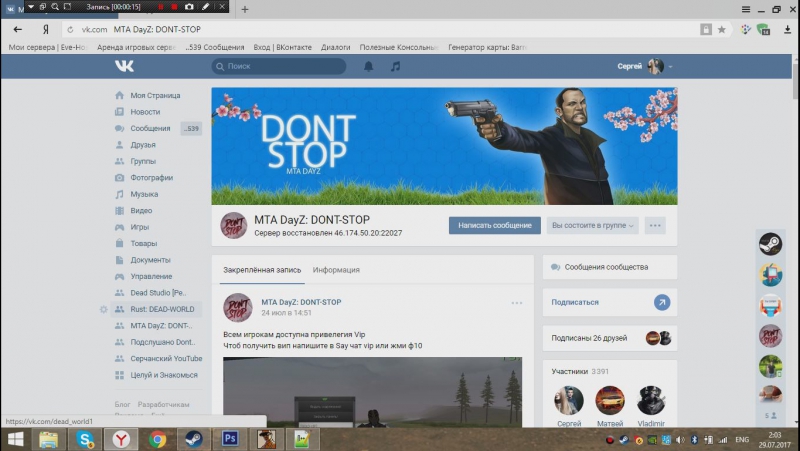Click the Видео sidebar icon

[x=119, y=211]
